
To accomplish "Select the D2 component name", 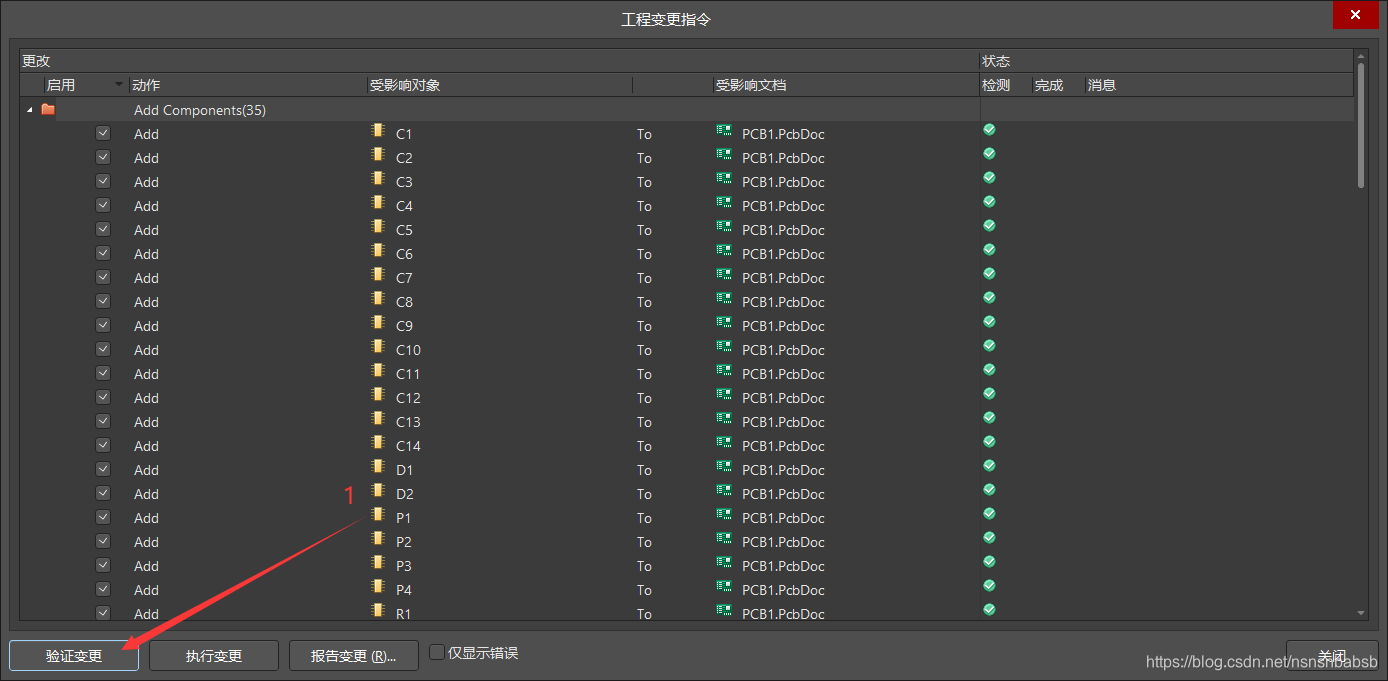I will pyautogui.click(x=404, y=494).
